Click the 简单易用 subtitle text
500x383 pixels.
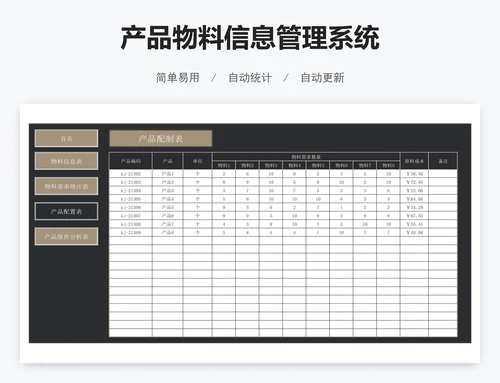point(178,78)
